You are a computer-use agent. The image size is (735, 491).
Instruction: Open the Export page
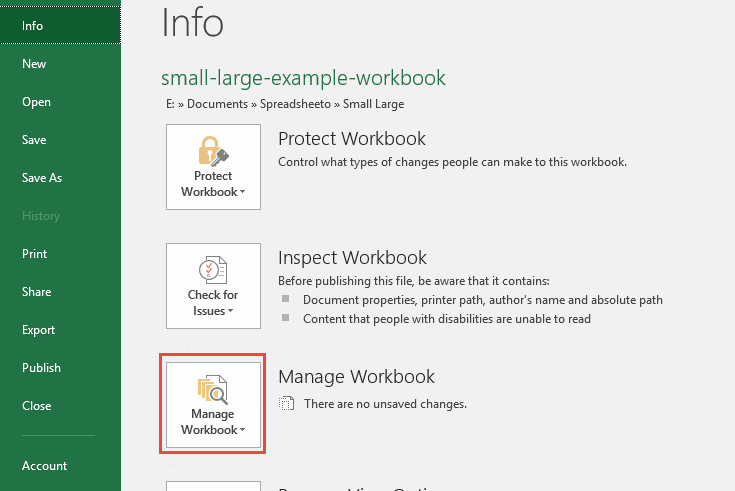[x=38, y=330]
